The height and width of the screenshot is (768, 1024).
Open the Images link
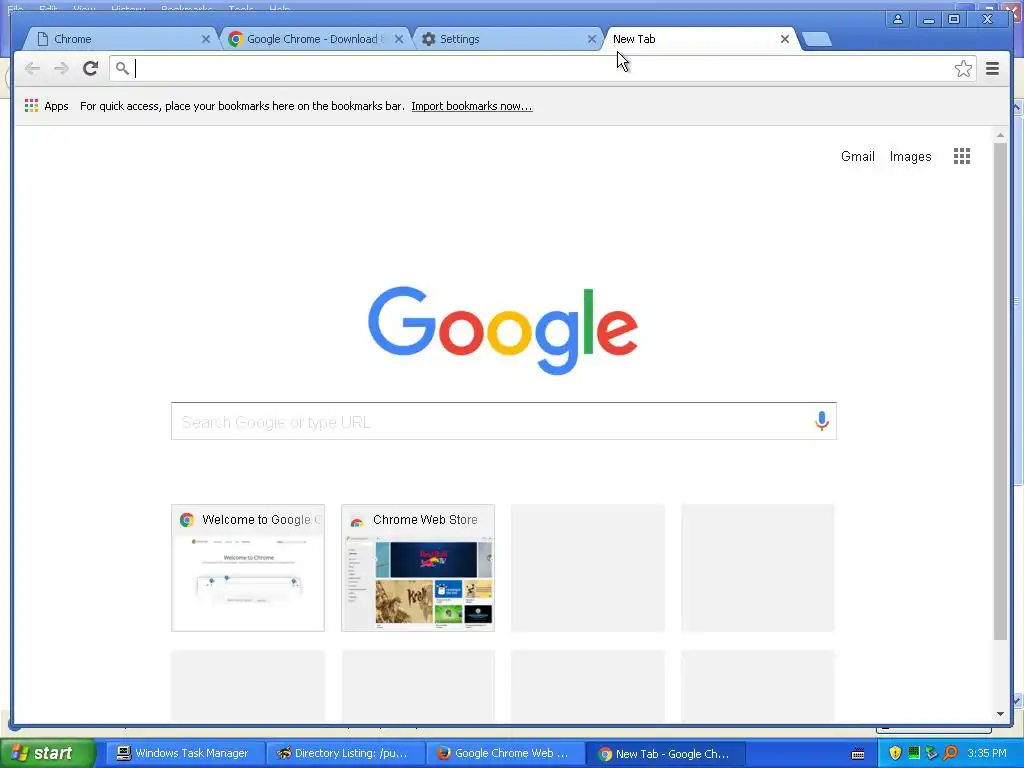click(910, 157)
